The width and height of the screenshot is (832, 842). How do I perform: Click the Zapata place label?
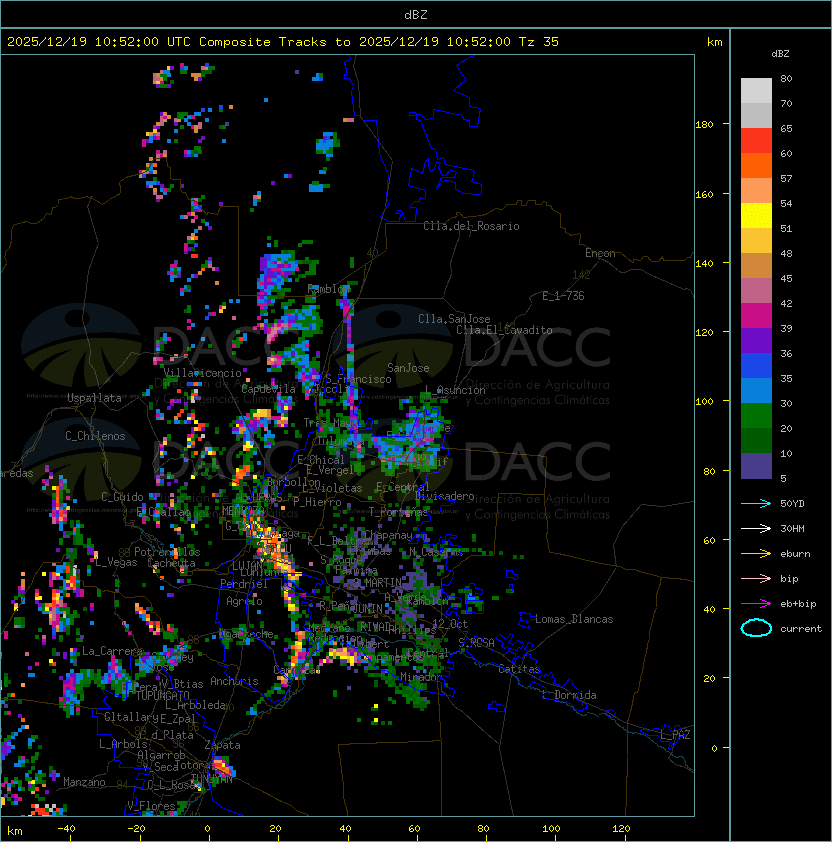[x=222, y=745]
